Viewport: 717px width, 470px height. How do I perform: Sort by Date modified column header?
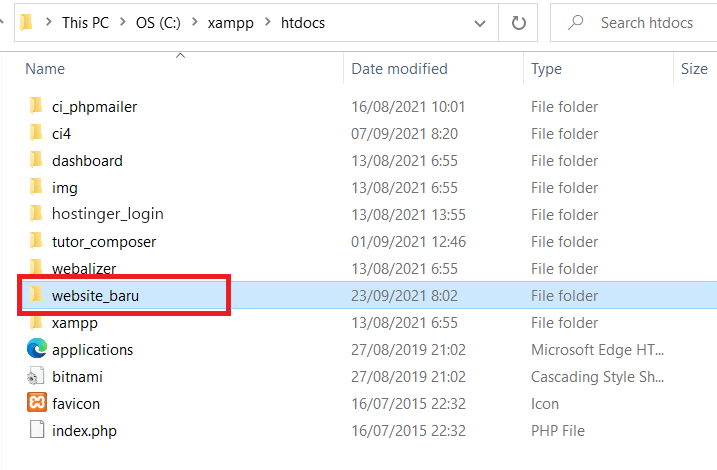coord(399,69)
